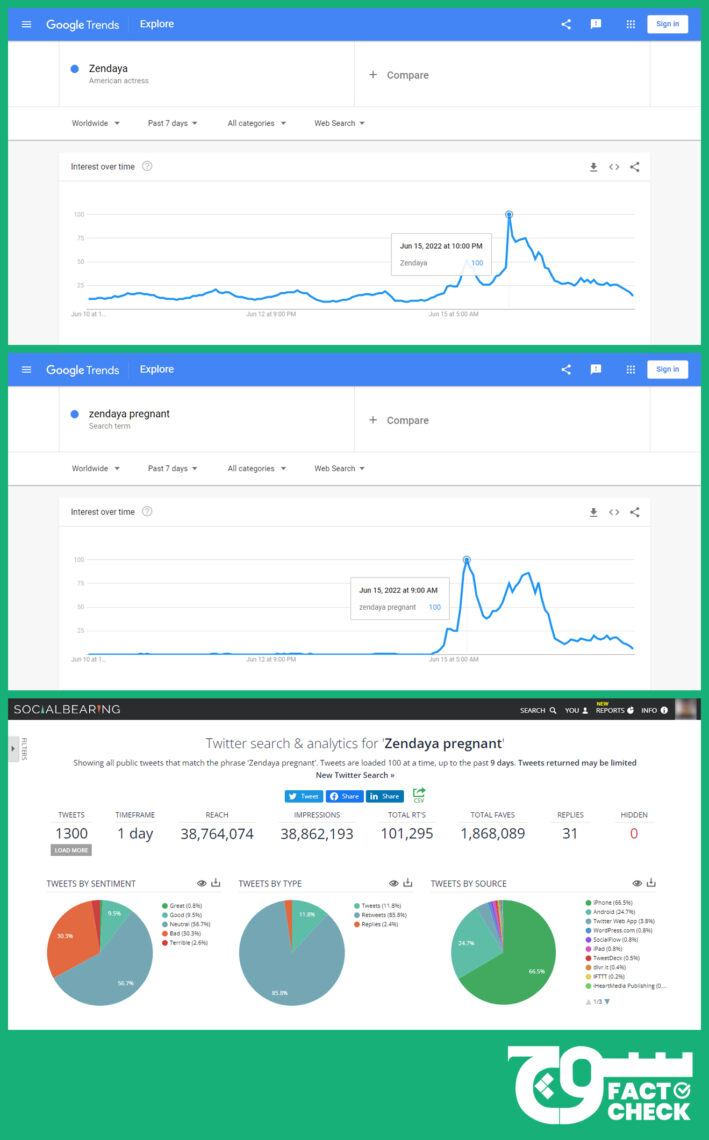Toggle visibility of Tweets by Type chart
The image size is (709, 1140).
coord(393,883)
